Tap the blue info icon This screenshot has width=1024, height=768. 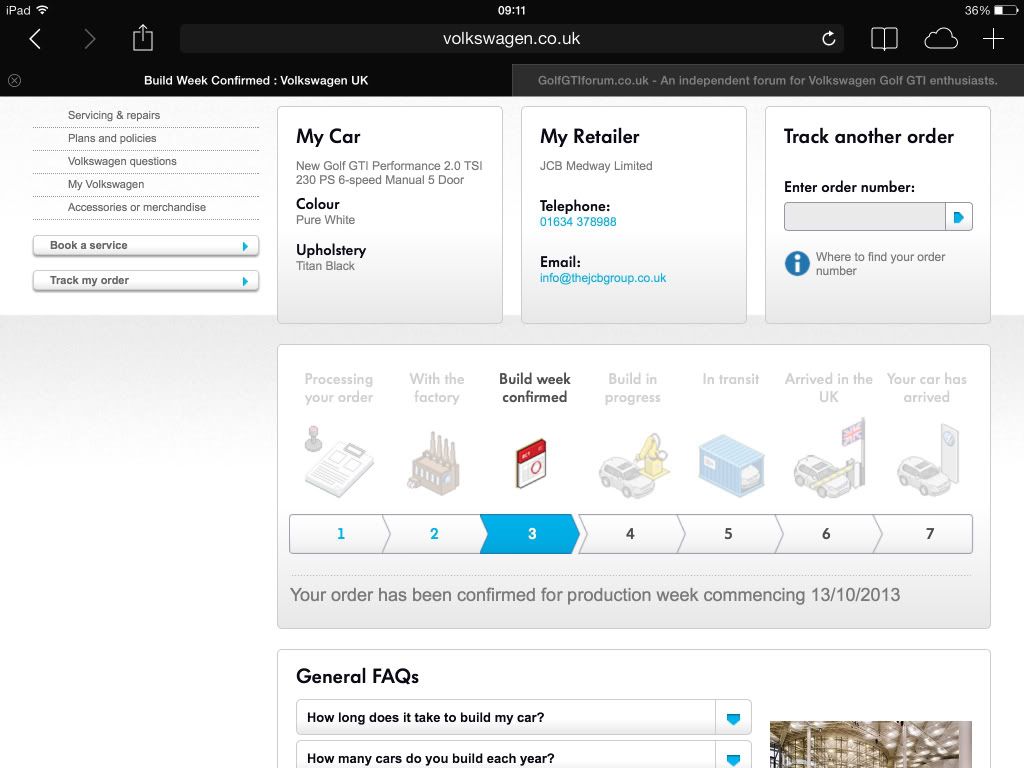pyautogui.click(x=797, y=264)
